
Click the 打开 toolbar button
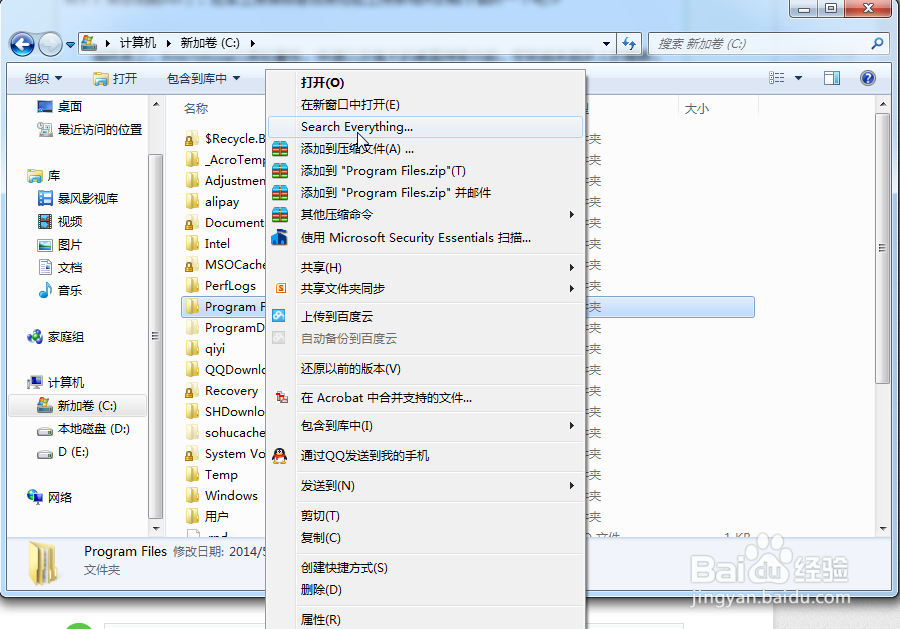115,79
